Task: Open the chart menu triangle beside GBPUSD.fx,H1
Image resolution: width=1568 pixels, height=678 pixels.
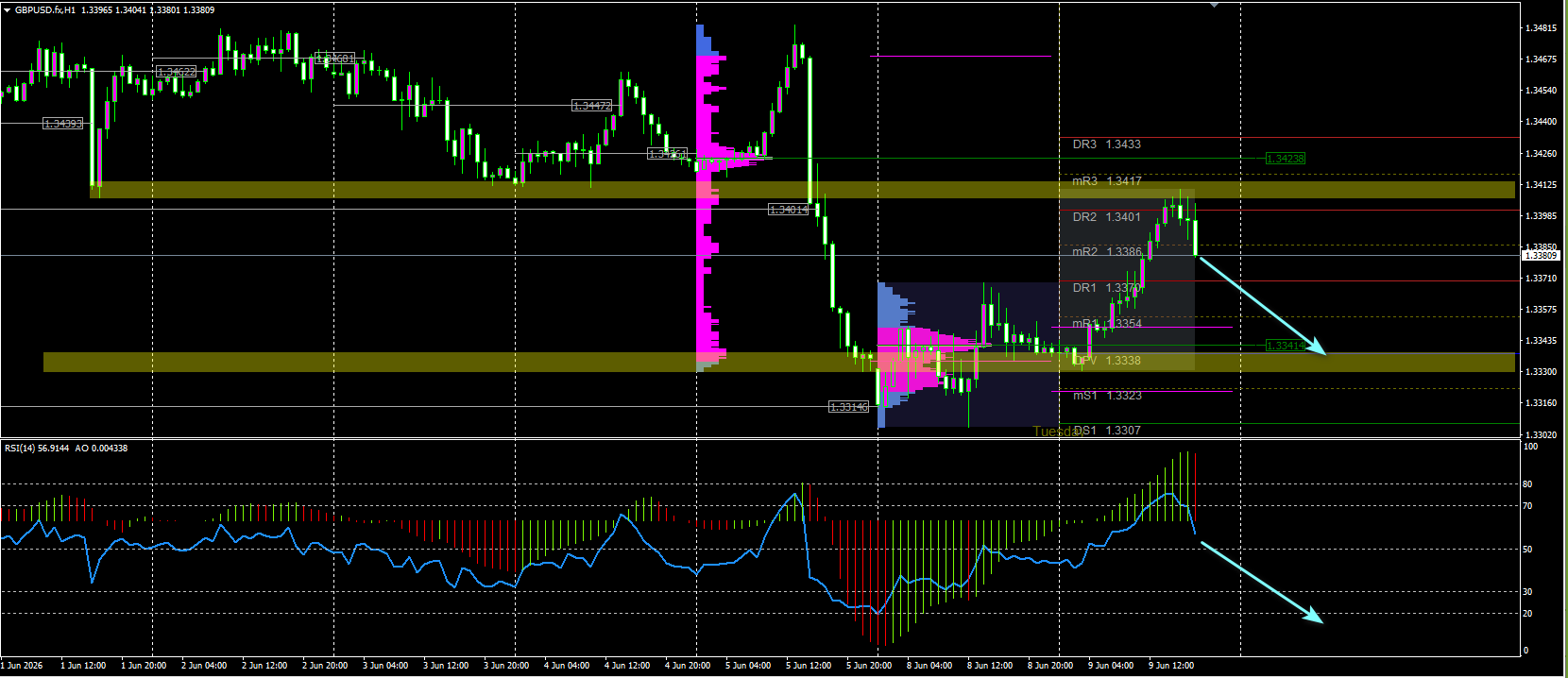Action: (x=7, y=9)
